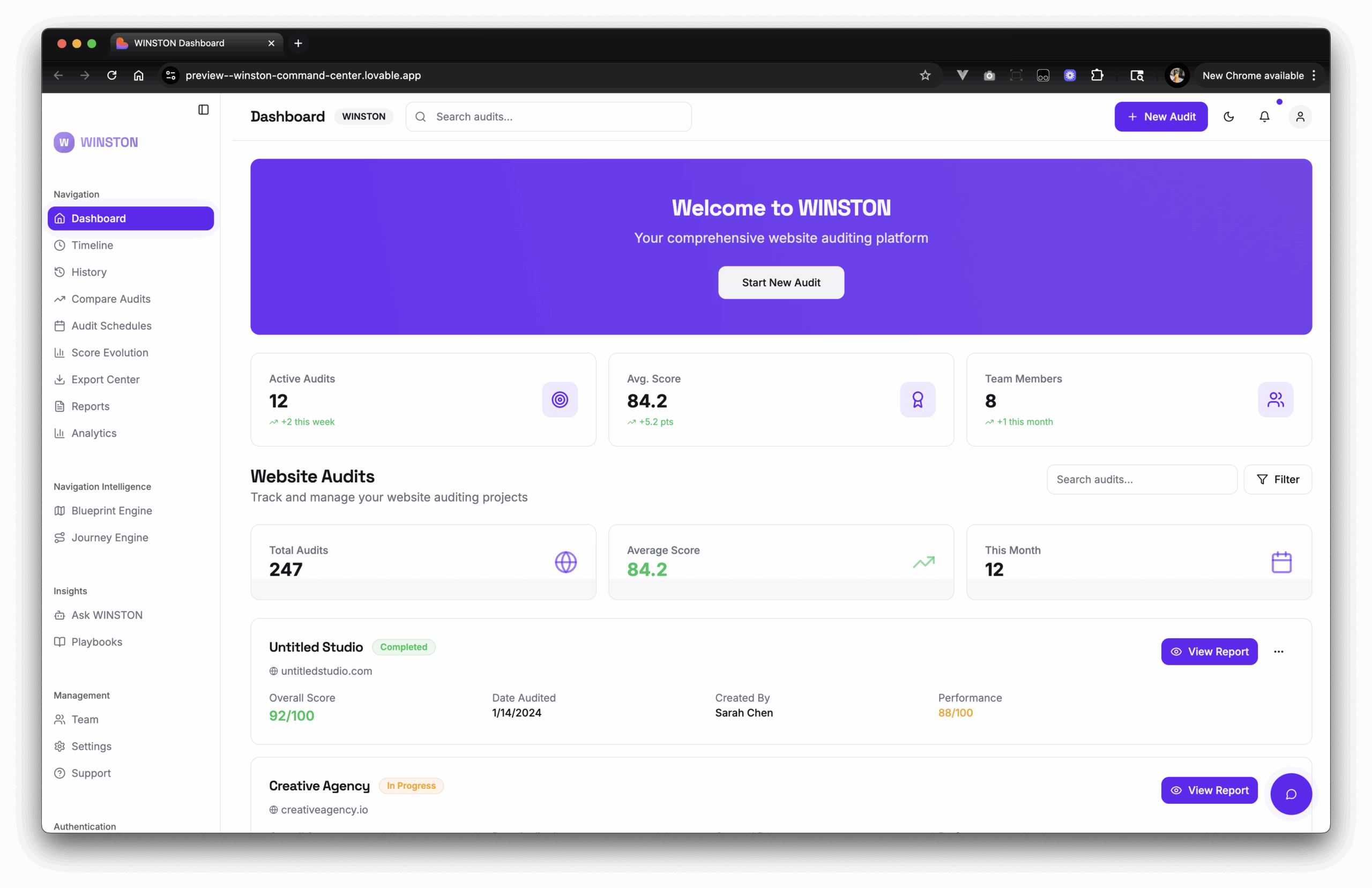Open Chrome three-dot menu

pyautogui.click(x=1314, y=76)
